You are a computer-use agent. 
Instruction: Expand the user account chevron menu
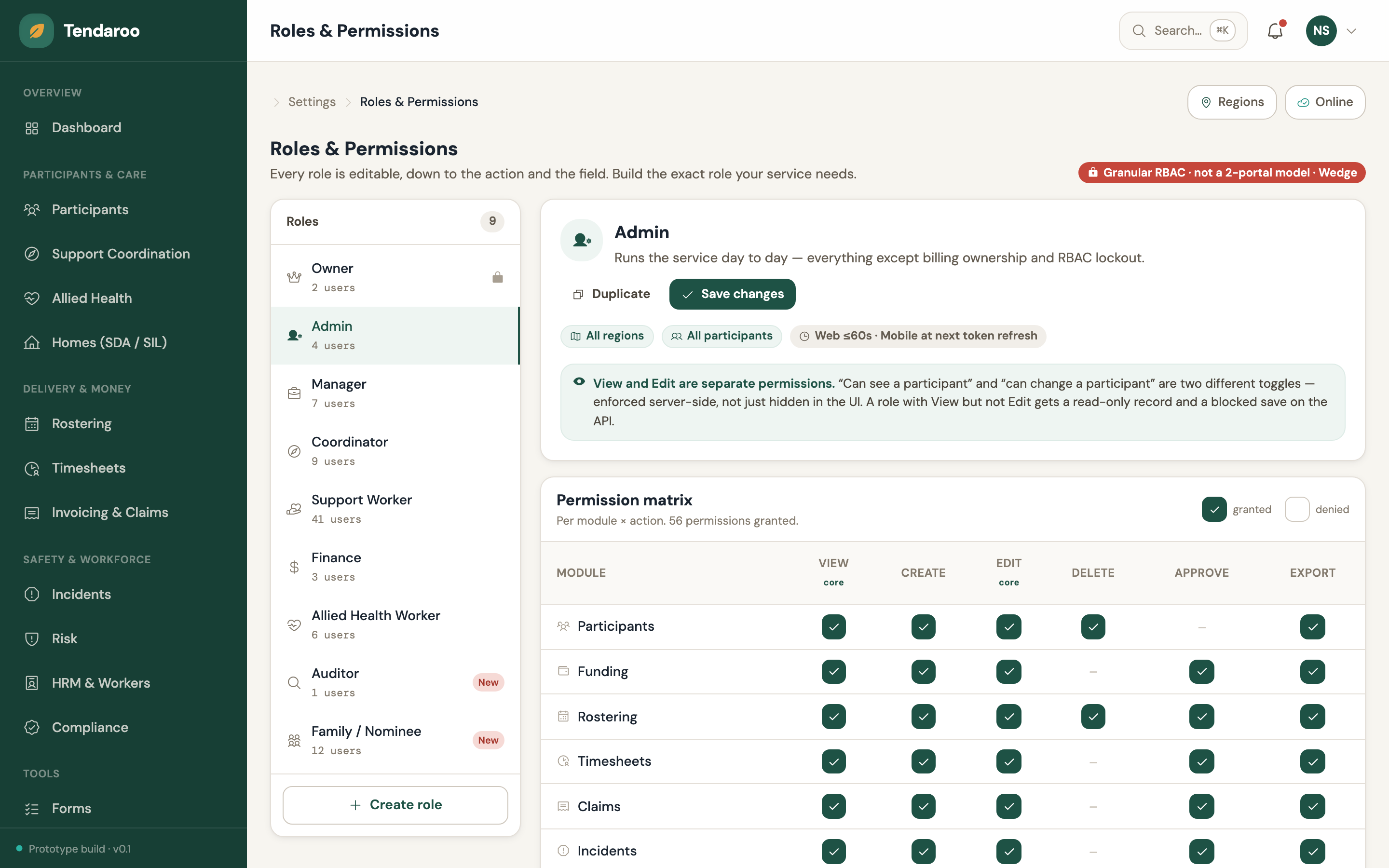pos(1351,31)
